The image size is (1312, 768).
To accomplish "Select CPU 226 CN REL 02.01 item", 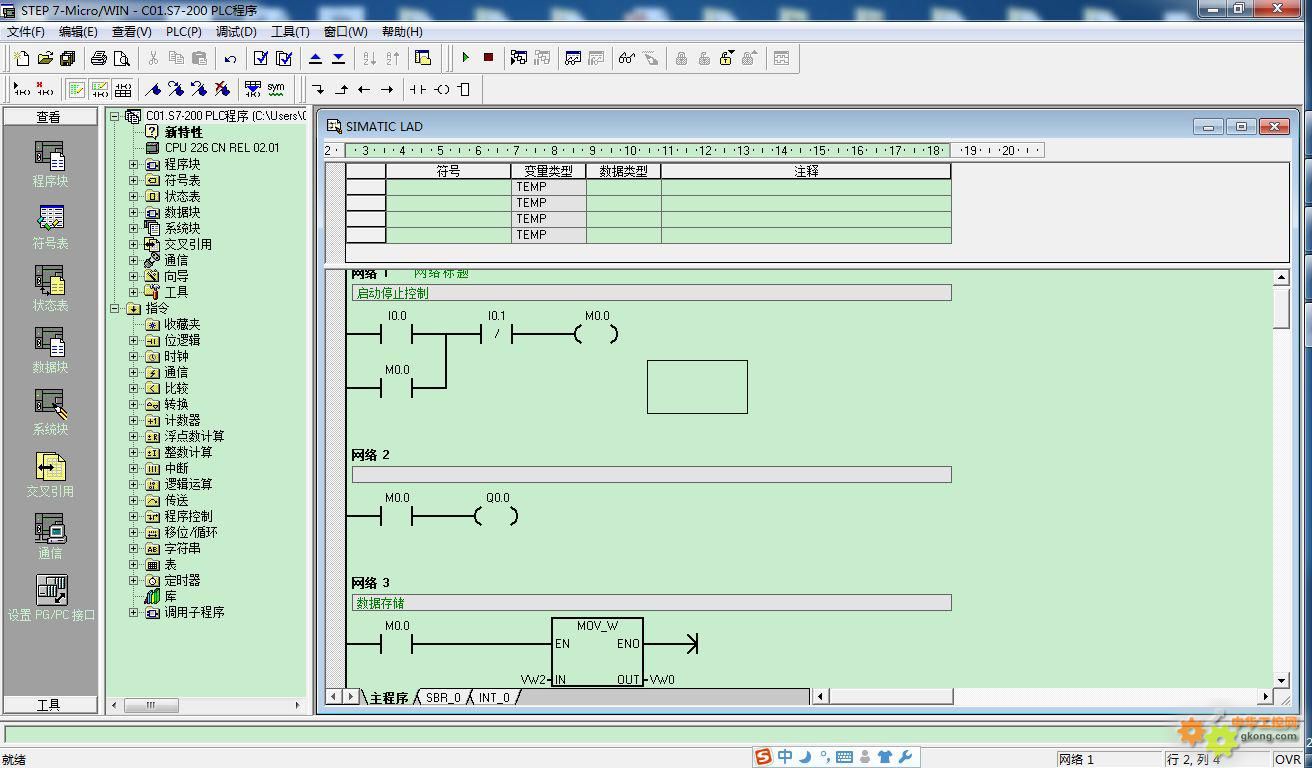I will pos(222,148).
